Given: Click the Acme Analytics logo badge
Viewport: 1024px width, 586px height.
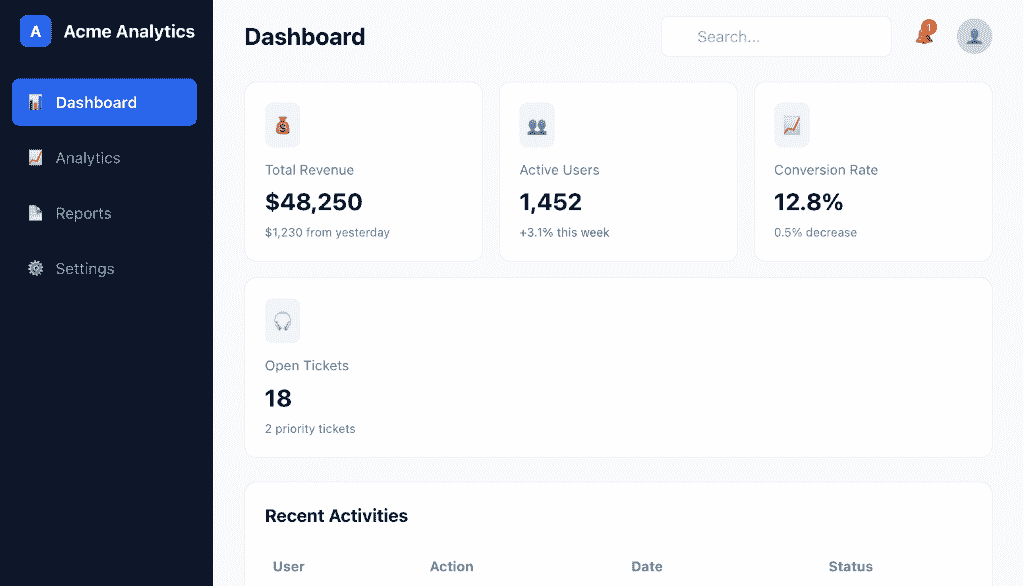Looking at the screenshot, I should click(36, 31).
